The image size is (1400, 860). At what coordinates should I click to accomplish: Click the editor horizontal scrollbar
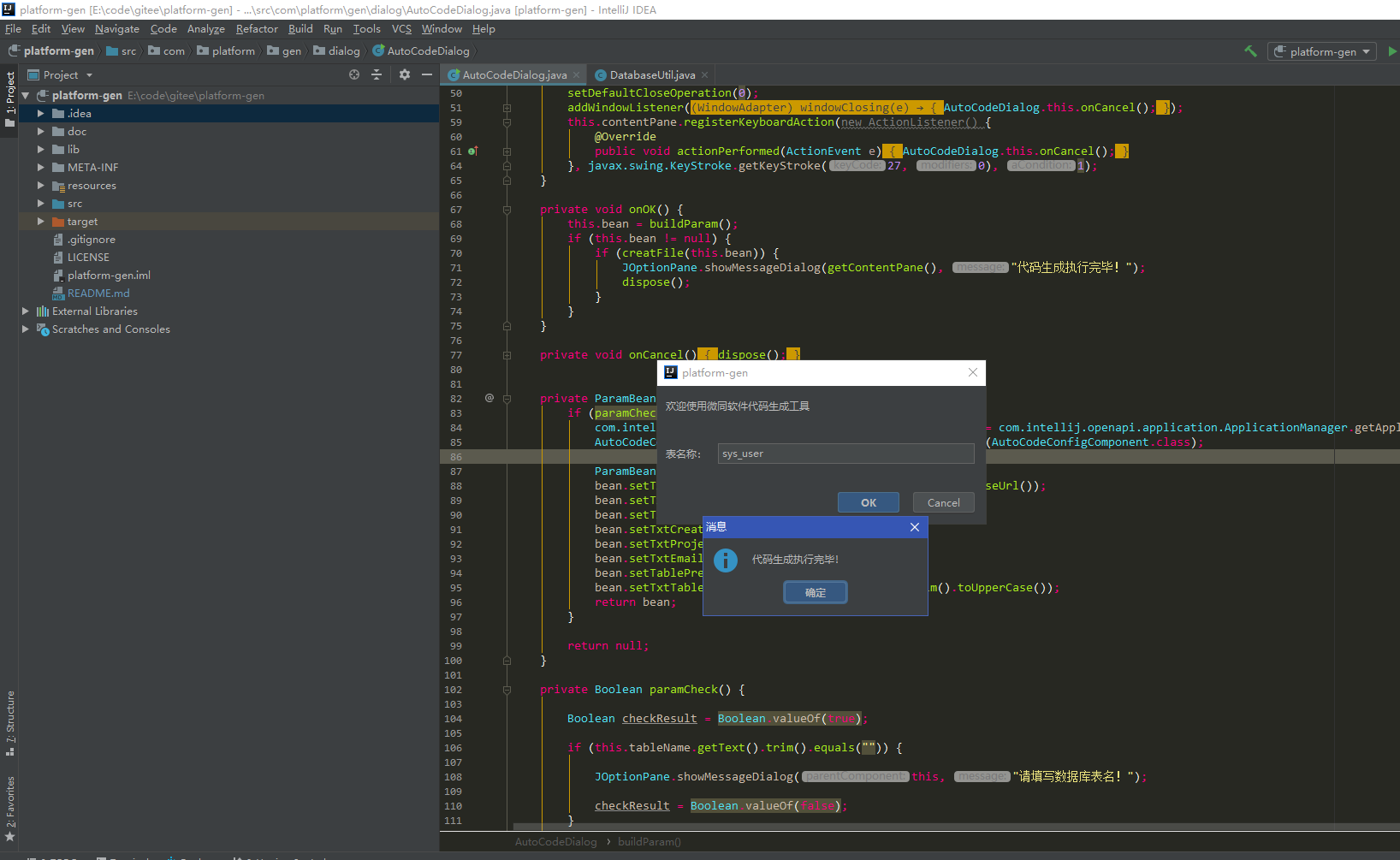pos(956,827)
